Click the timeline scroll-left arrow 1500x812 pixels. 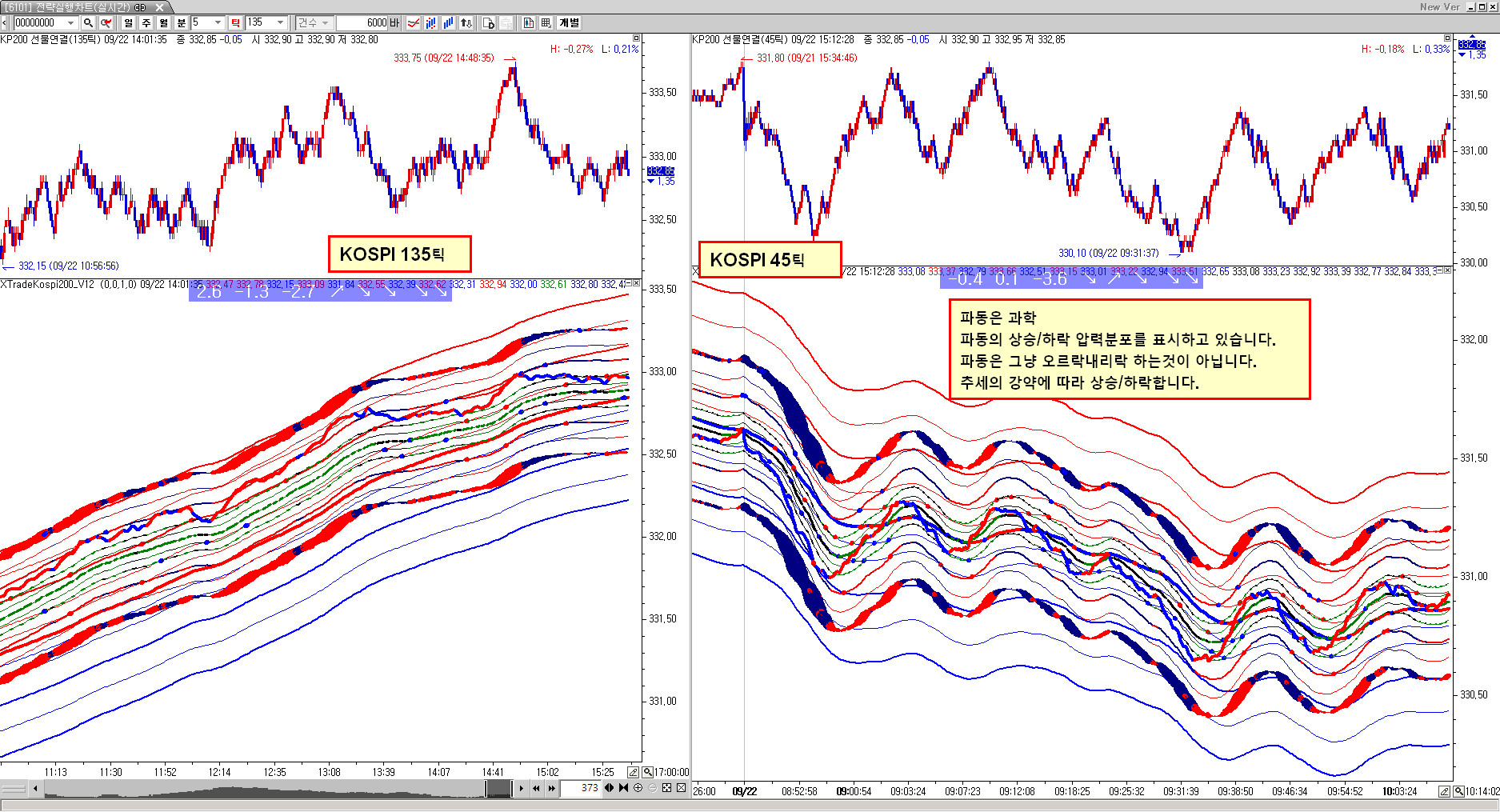click(x=35, y=789)
